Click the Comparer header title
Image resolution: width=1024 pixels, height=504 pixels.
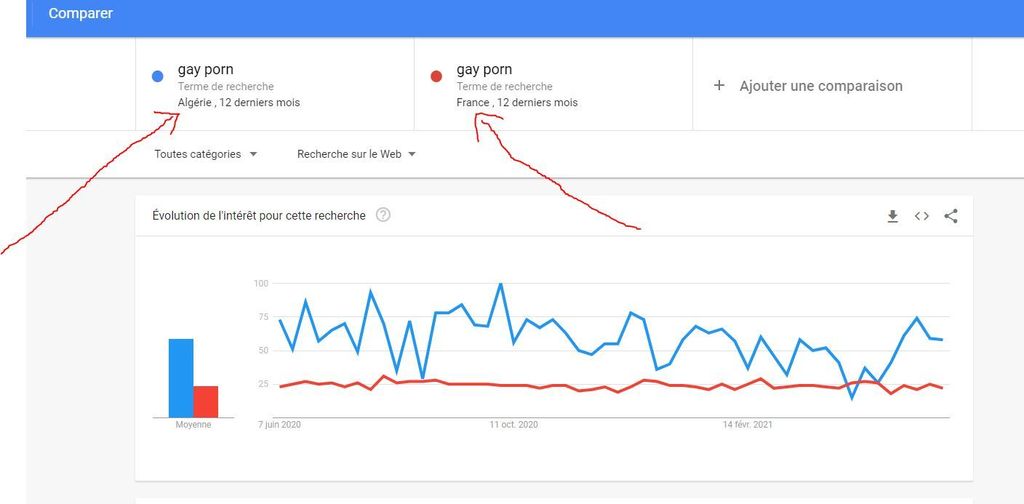click(81, 14)
